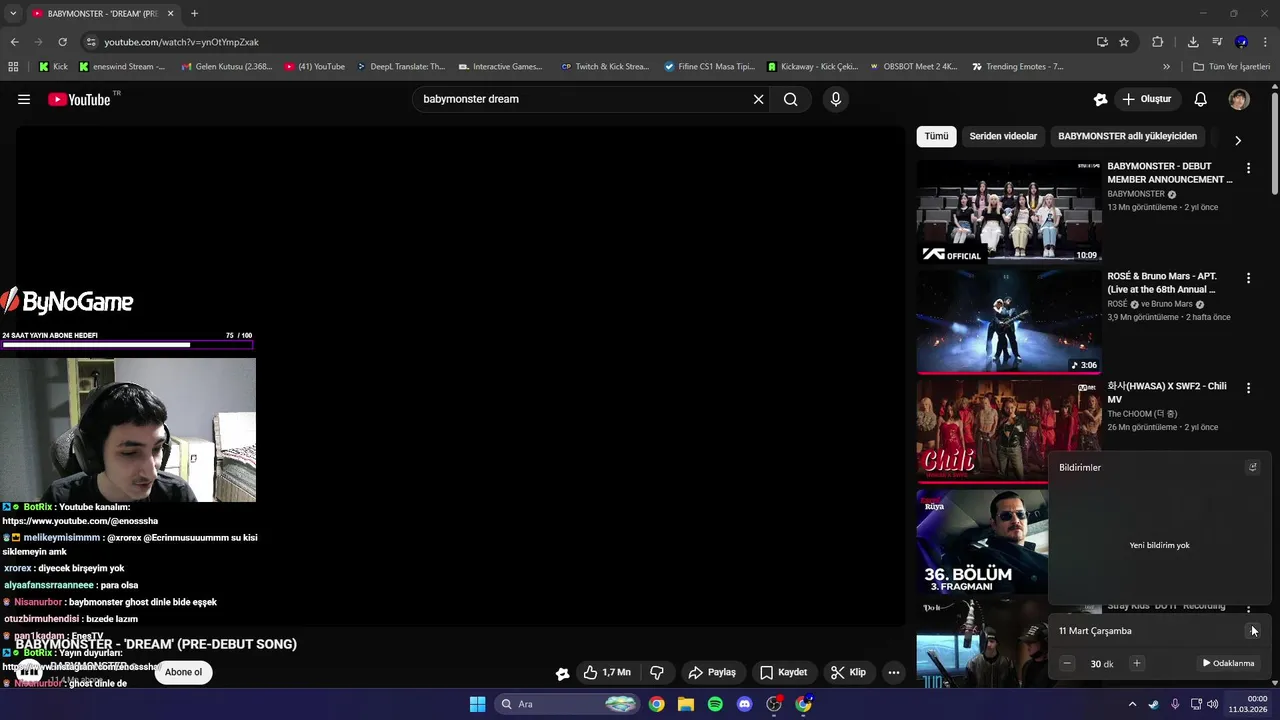Viewport: 1280px width, 720px height.
Task: Open OBS Studio from the taskbar
Action: coord(774,704)
